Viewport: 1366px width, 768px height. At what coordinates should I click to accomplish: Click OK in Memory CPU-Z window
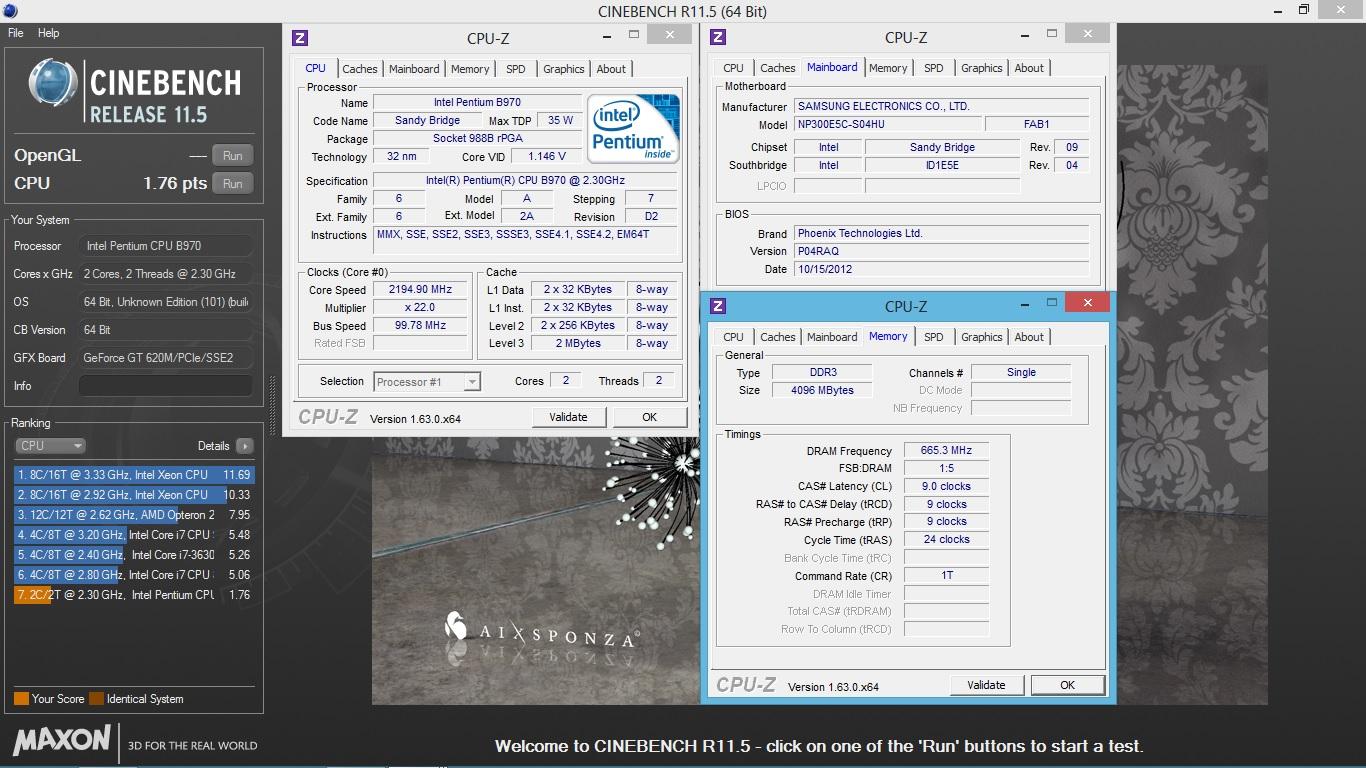click(x=1067, y=685)
